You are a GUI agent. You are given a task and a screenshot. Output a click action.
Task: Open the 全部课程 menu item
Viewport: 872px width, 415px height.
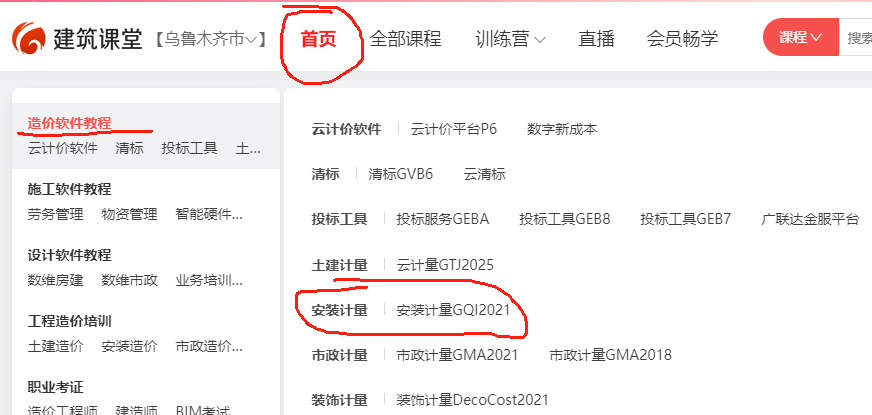click(405, 39)
